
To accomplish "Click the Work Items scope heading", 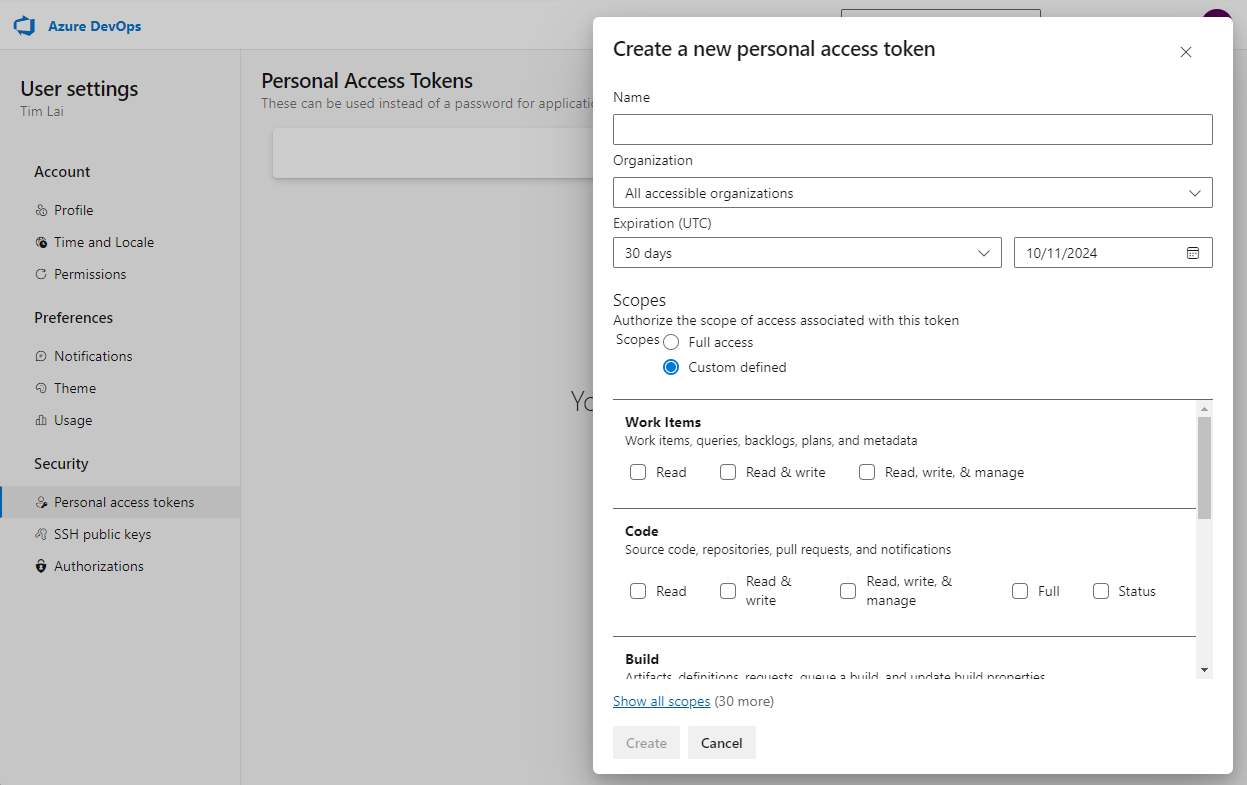I will [663, 422].
